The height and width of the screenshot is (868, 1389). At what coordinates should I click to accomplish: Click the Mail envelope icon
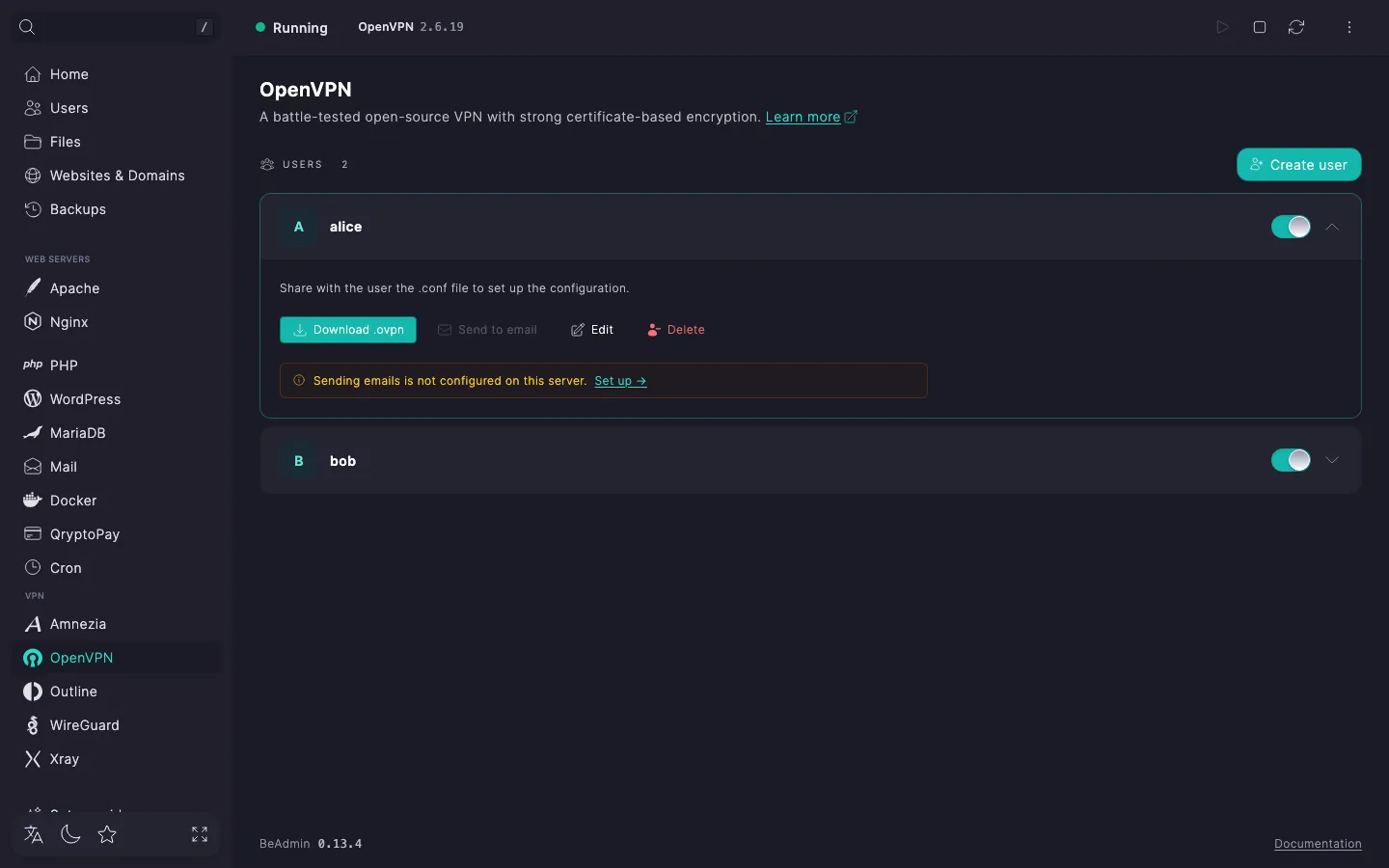(x=33, y=467)
